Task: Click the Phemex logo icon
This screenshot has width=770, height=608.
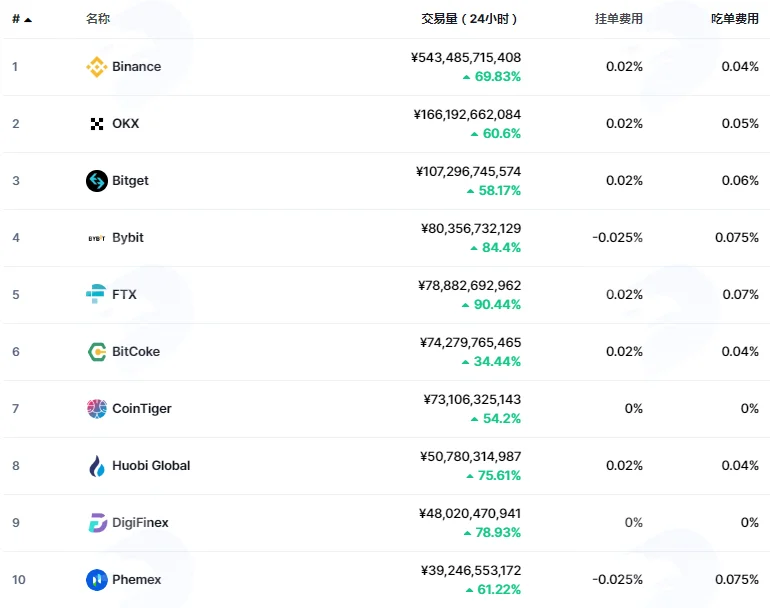Action: tap(97, 580)
